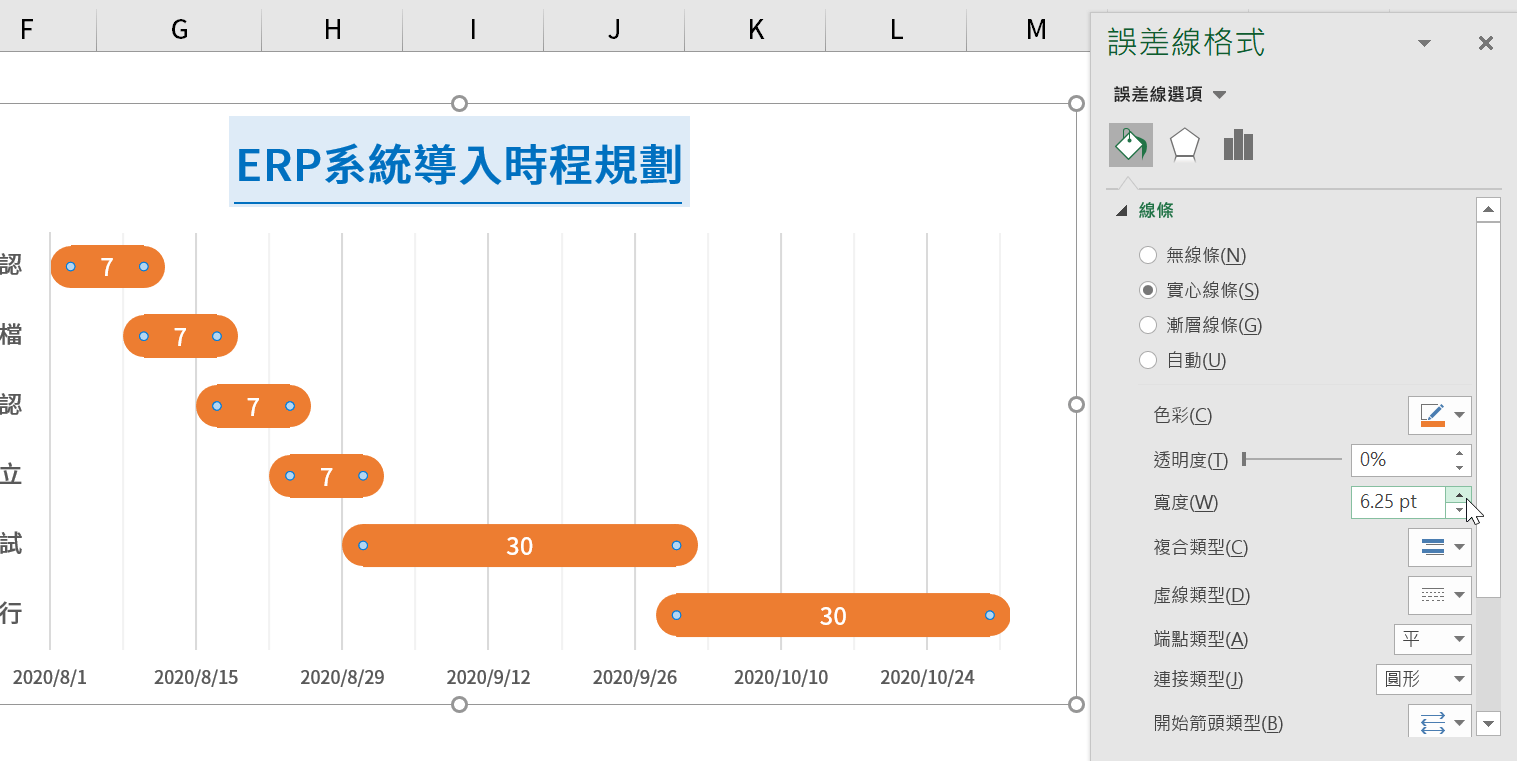Collapse the 線條 section
This screenshot has width=1517, height=761.
1122,211
